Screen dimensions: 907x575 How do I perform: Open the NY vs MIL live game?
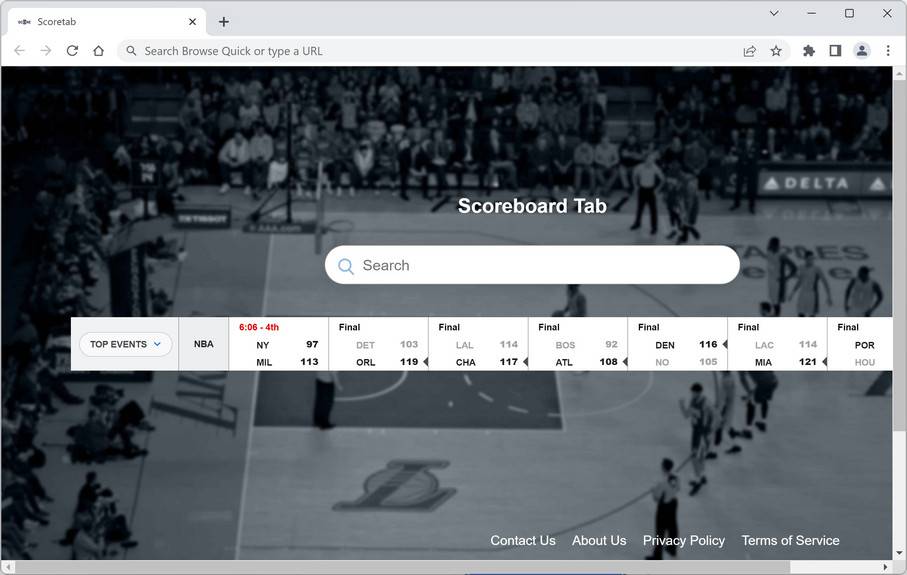(279, 344)
